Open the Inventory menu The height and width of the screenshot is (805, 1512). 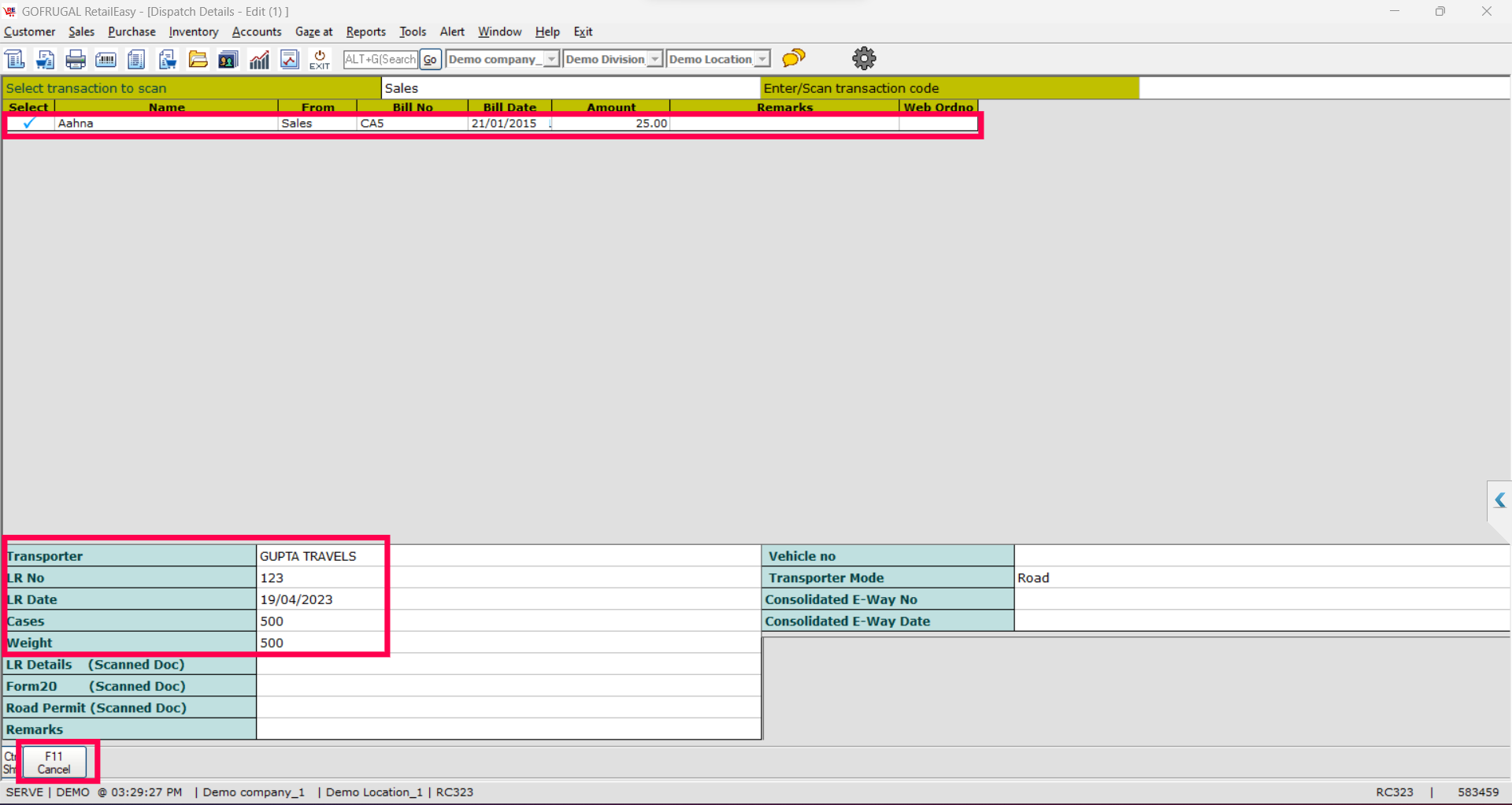click(194, 32)
